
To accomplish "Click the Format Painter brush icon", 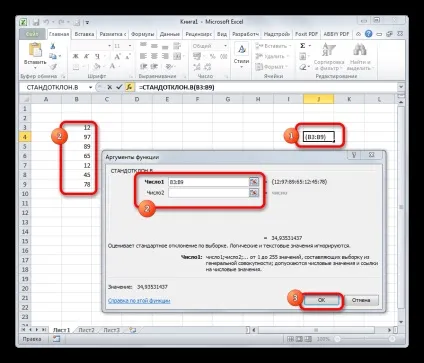I will tap(53, 67).
